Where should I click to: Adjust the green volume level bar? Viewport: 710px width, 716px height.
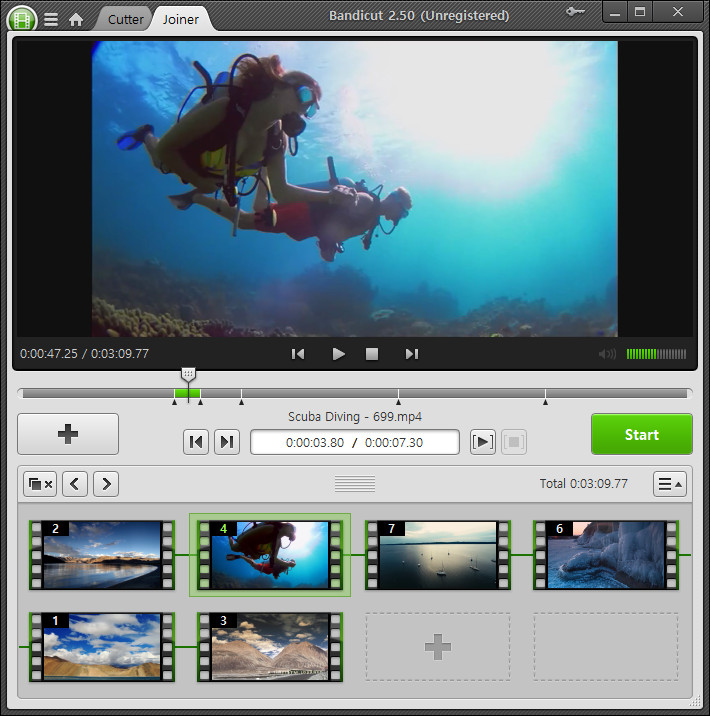(656, 354)
